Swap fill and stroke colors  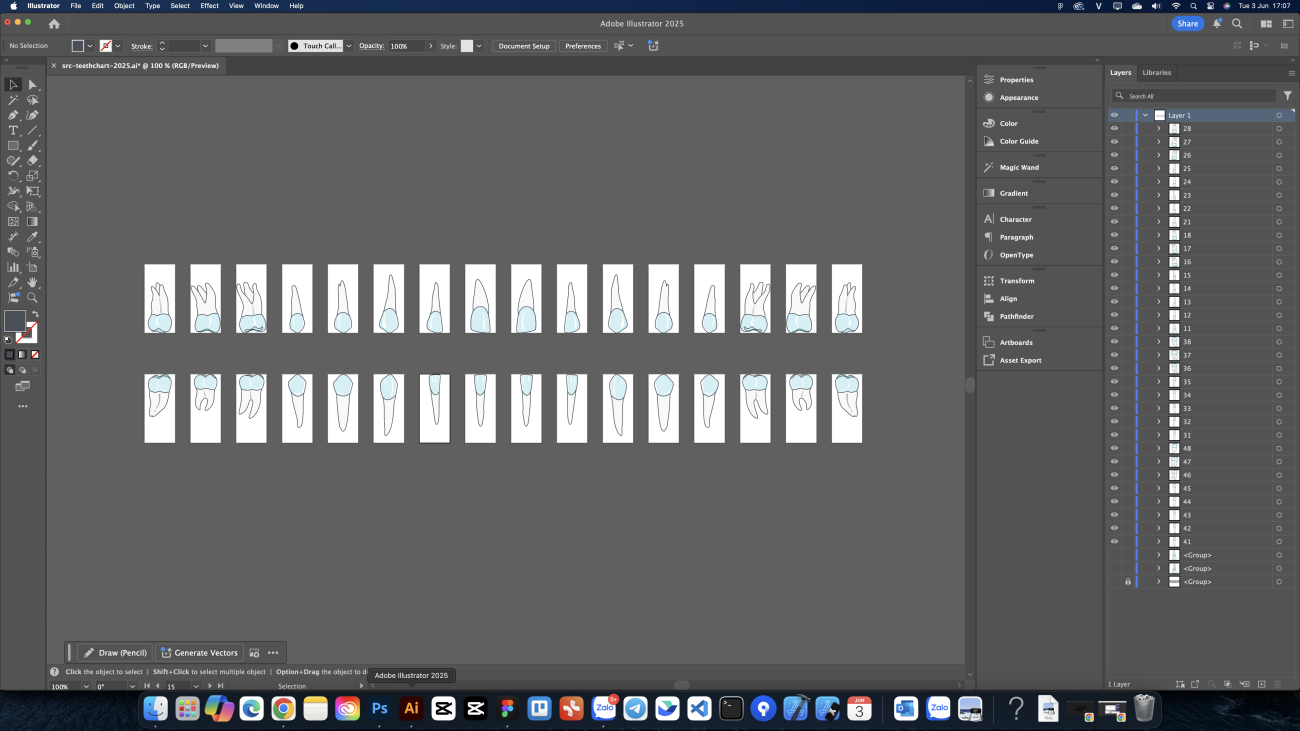tap(33, 314)
